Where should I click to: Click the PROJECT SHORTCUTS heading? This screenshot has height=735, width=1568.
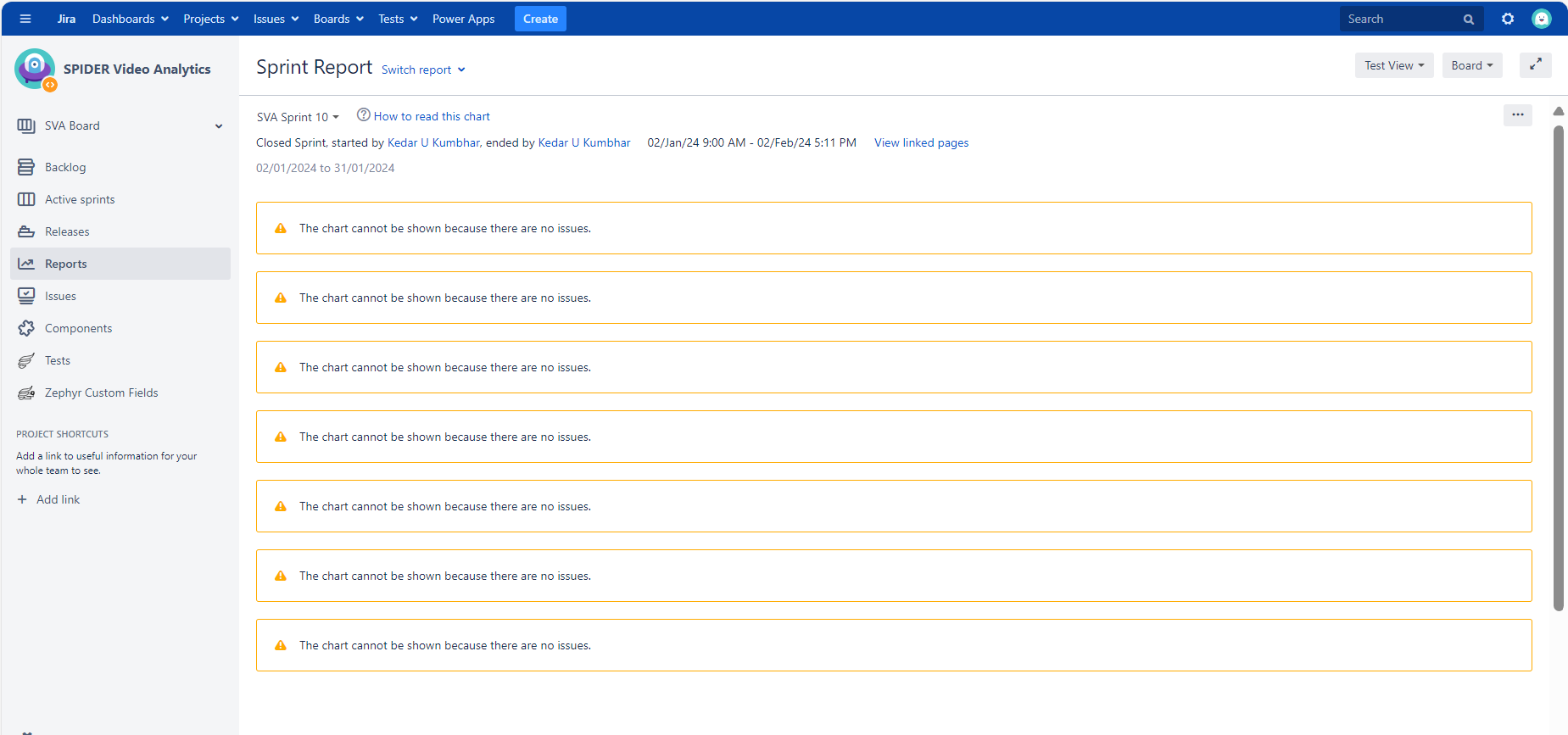pyautogui.click(x=62, y=434)
